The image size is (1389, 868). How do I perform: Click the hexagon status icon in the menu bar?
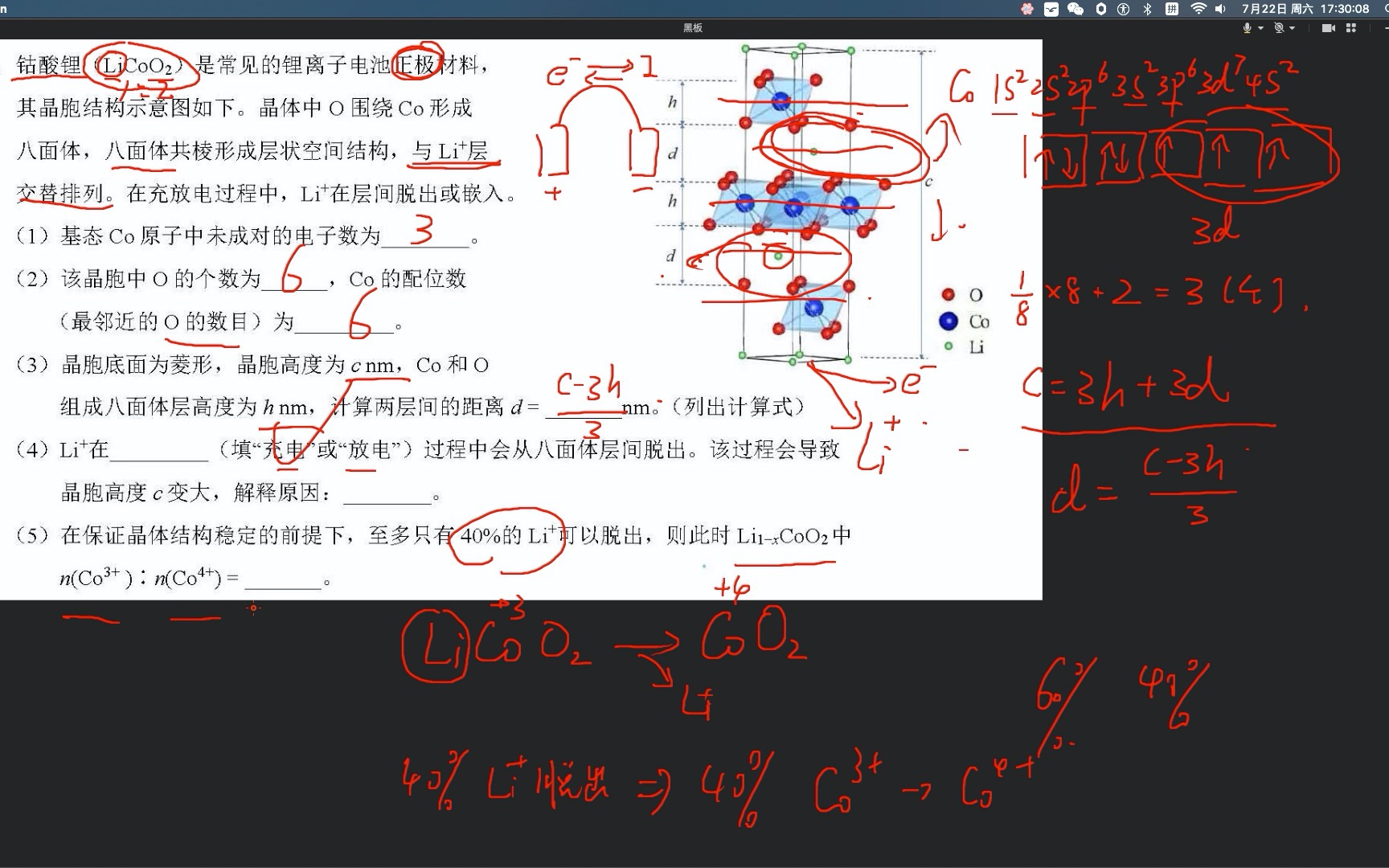point(1100,9)
